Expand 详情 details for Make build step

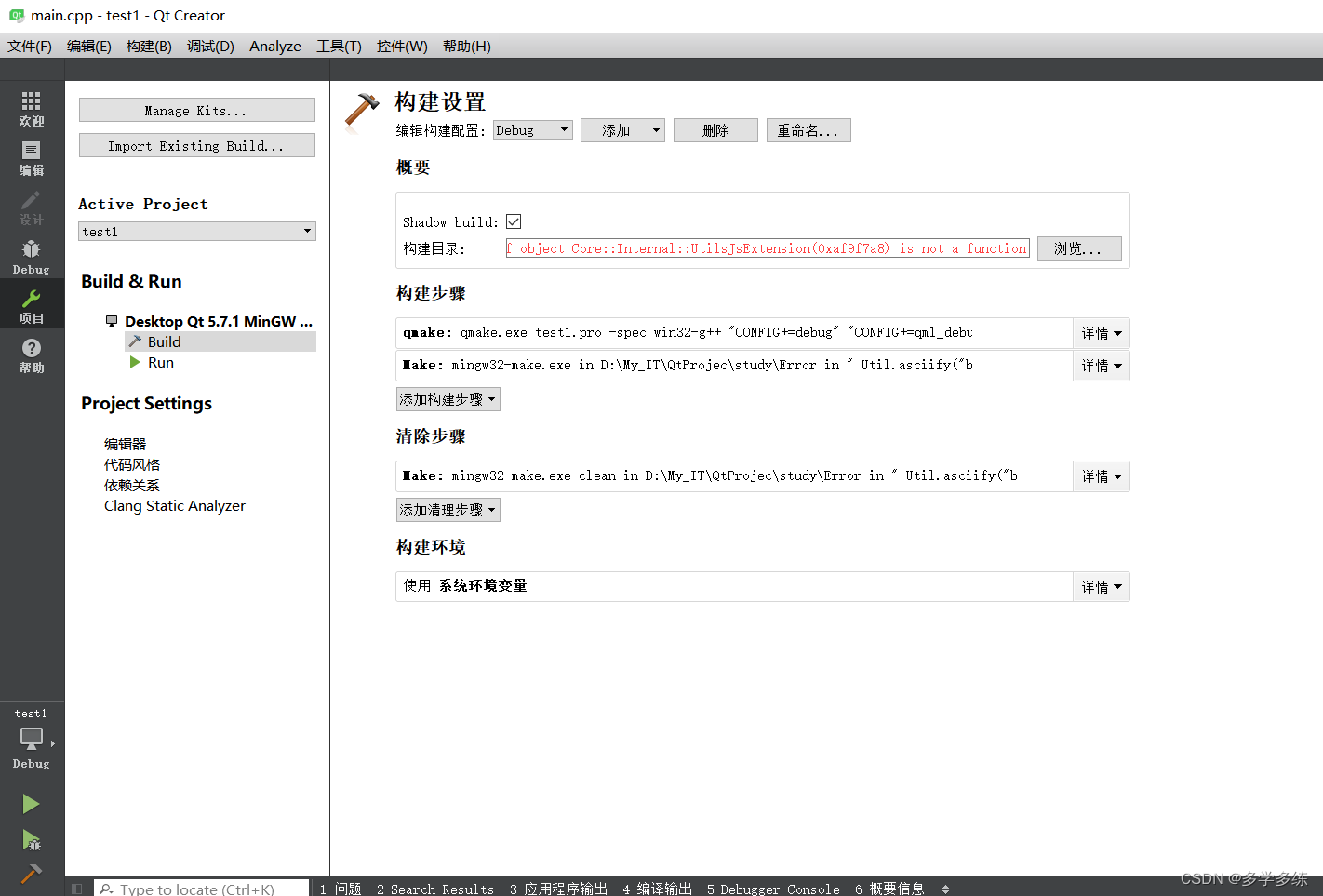point(1102,366)
